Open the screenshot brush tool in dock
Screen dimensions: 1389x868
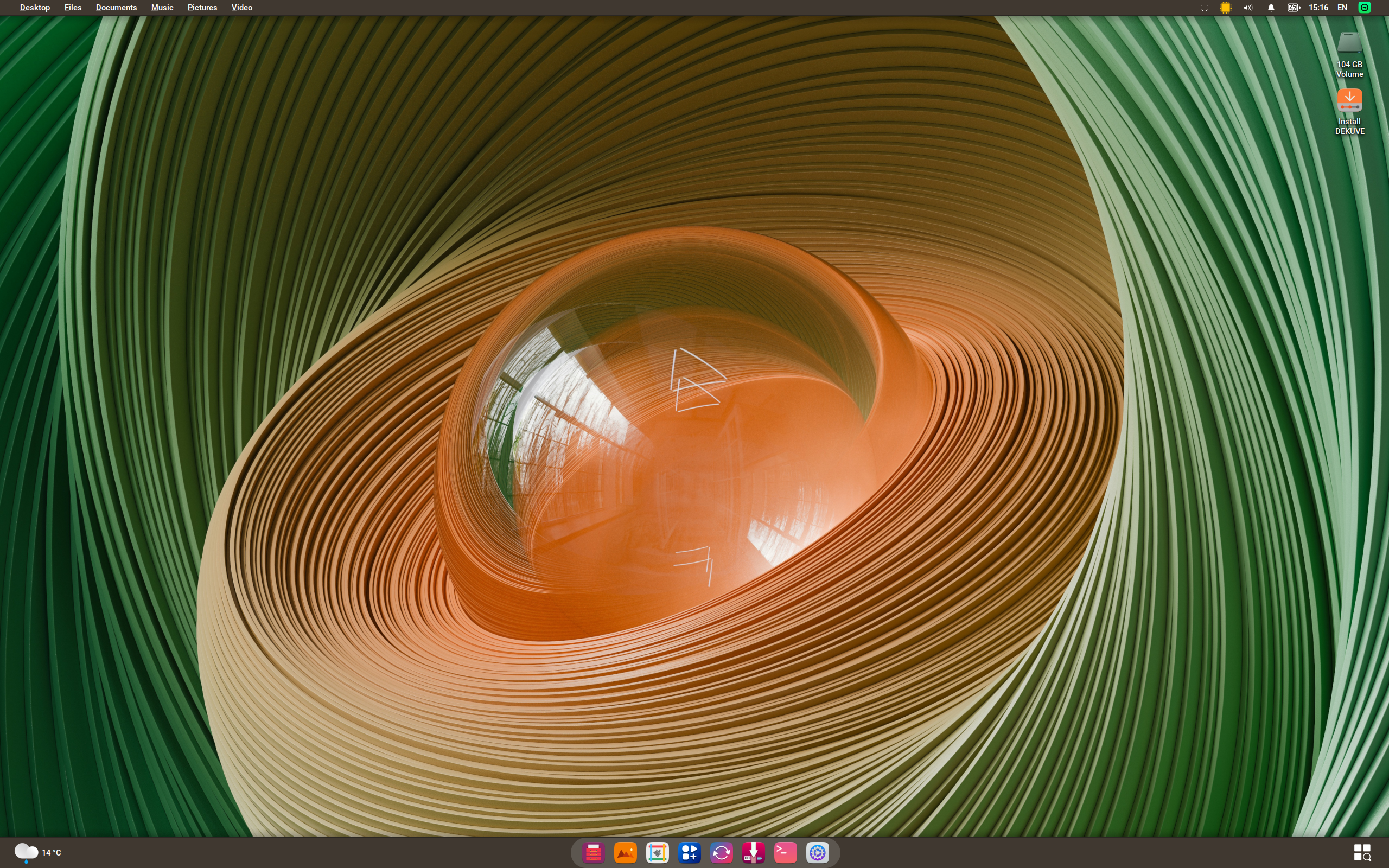pos(657,852)
